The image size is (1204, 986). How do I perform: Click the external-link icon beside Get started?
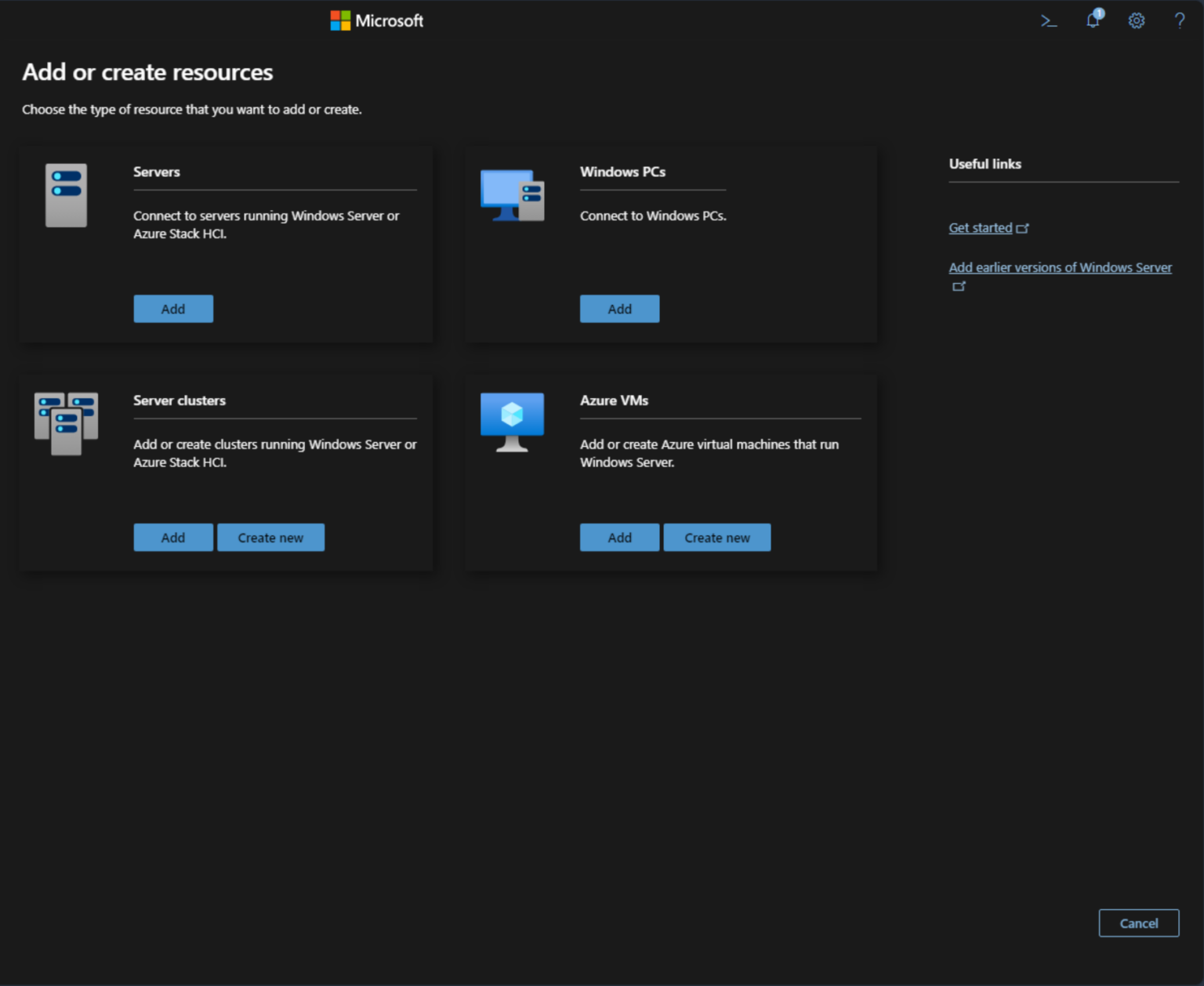click(1024, 227)
